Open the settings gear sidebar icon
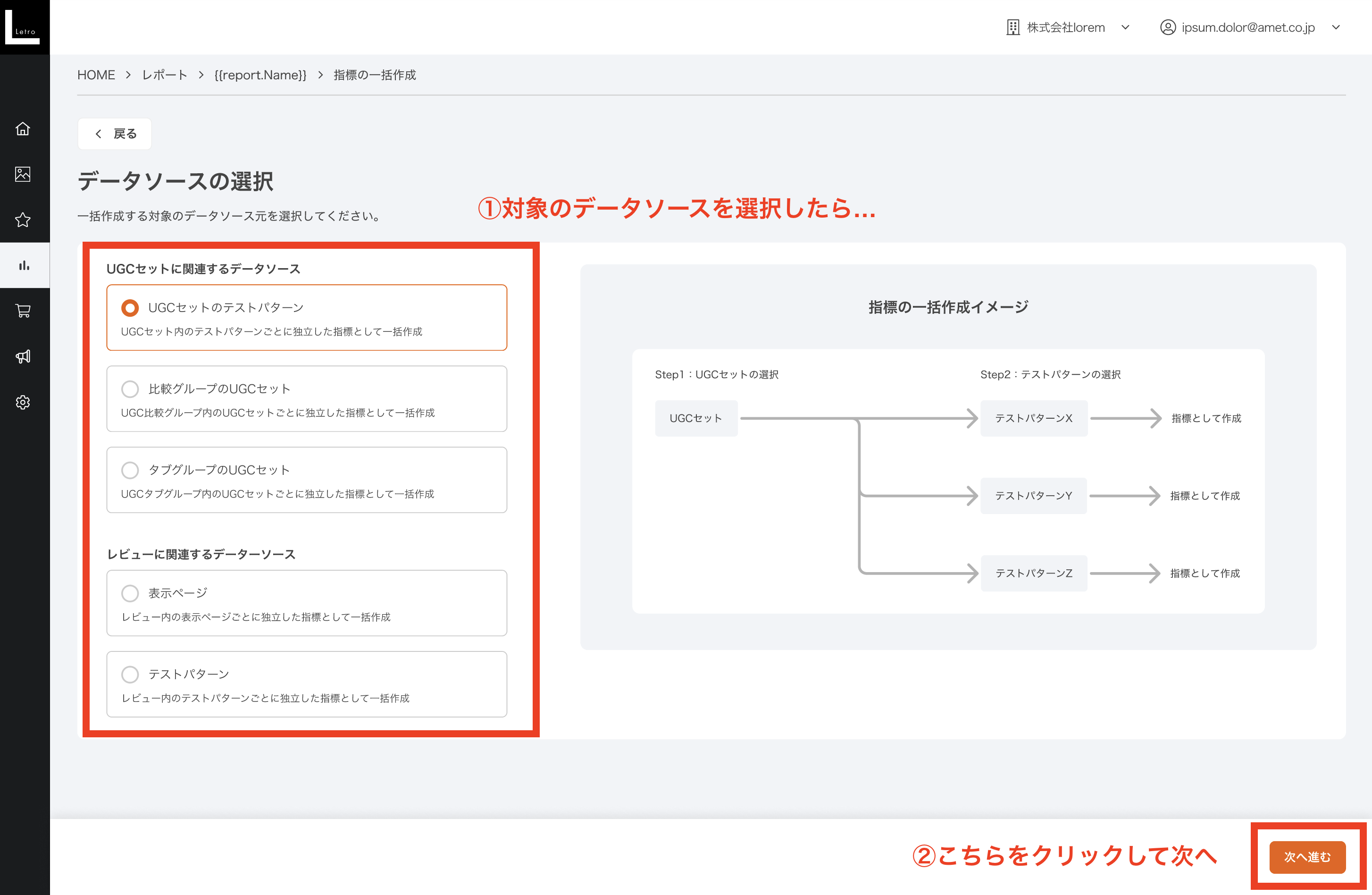This screenshot has height=895, width=1372. tap(23, 402)
